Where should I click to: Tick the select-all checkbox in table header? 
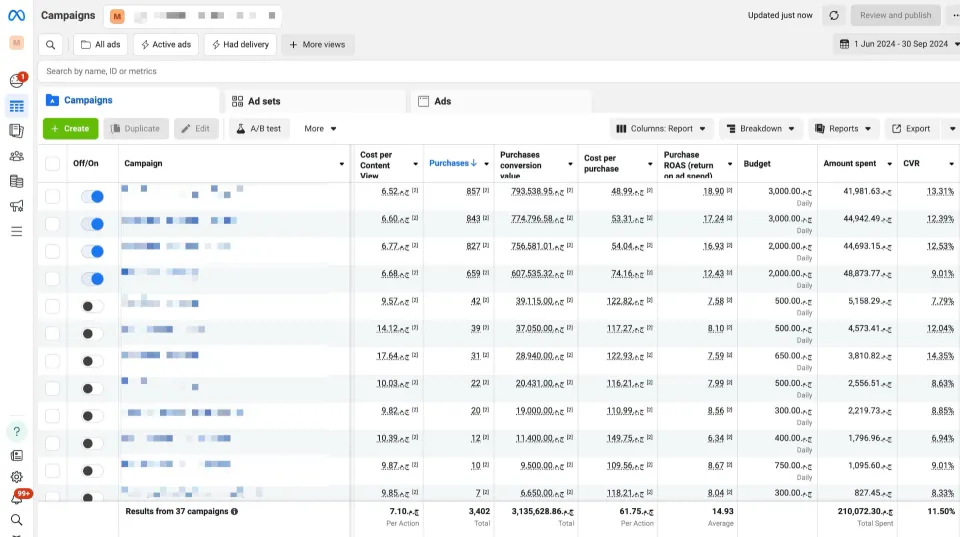tap(53, 163)
